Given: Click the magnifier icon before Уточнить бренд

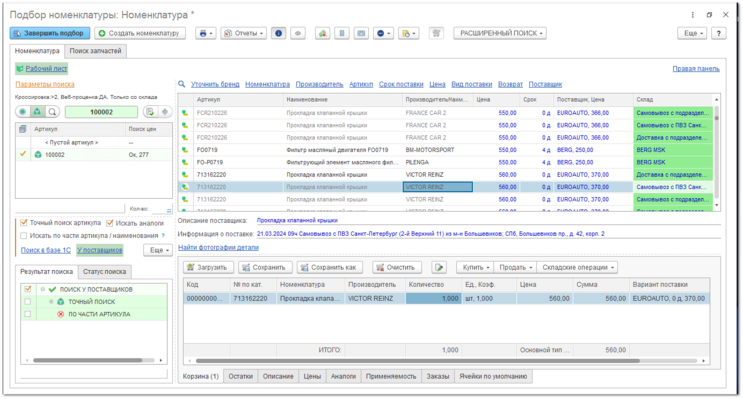Looking at the screenshot, I should coord(181,84).
